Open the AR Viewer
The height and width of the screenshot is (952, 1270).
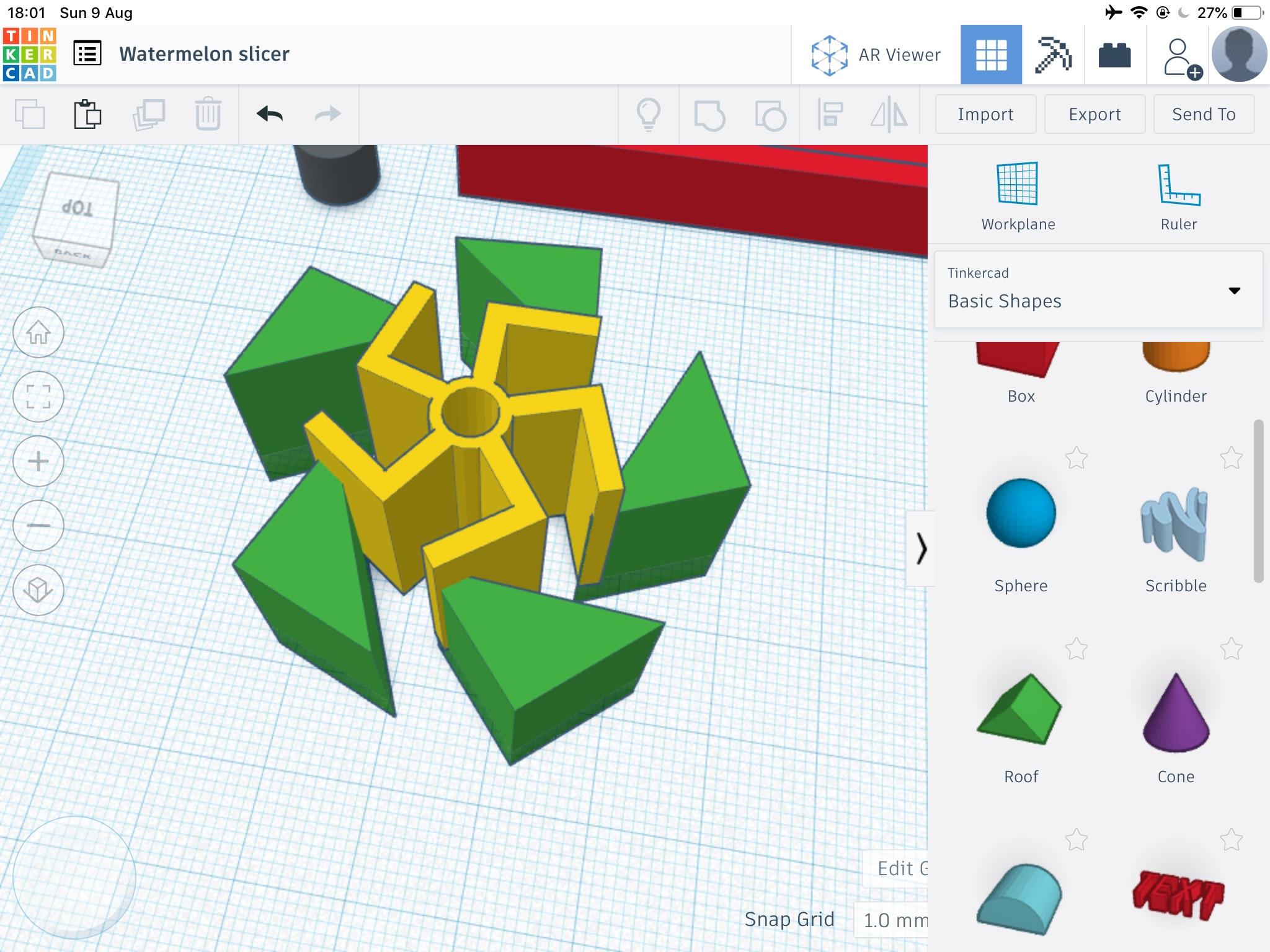(x=876, y=55)
